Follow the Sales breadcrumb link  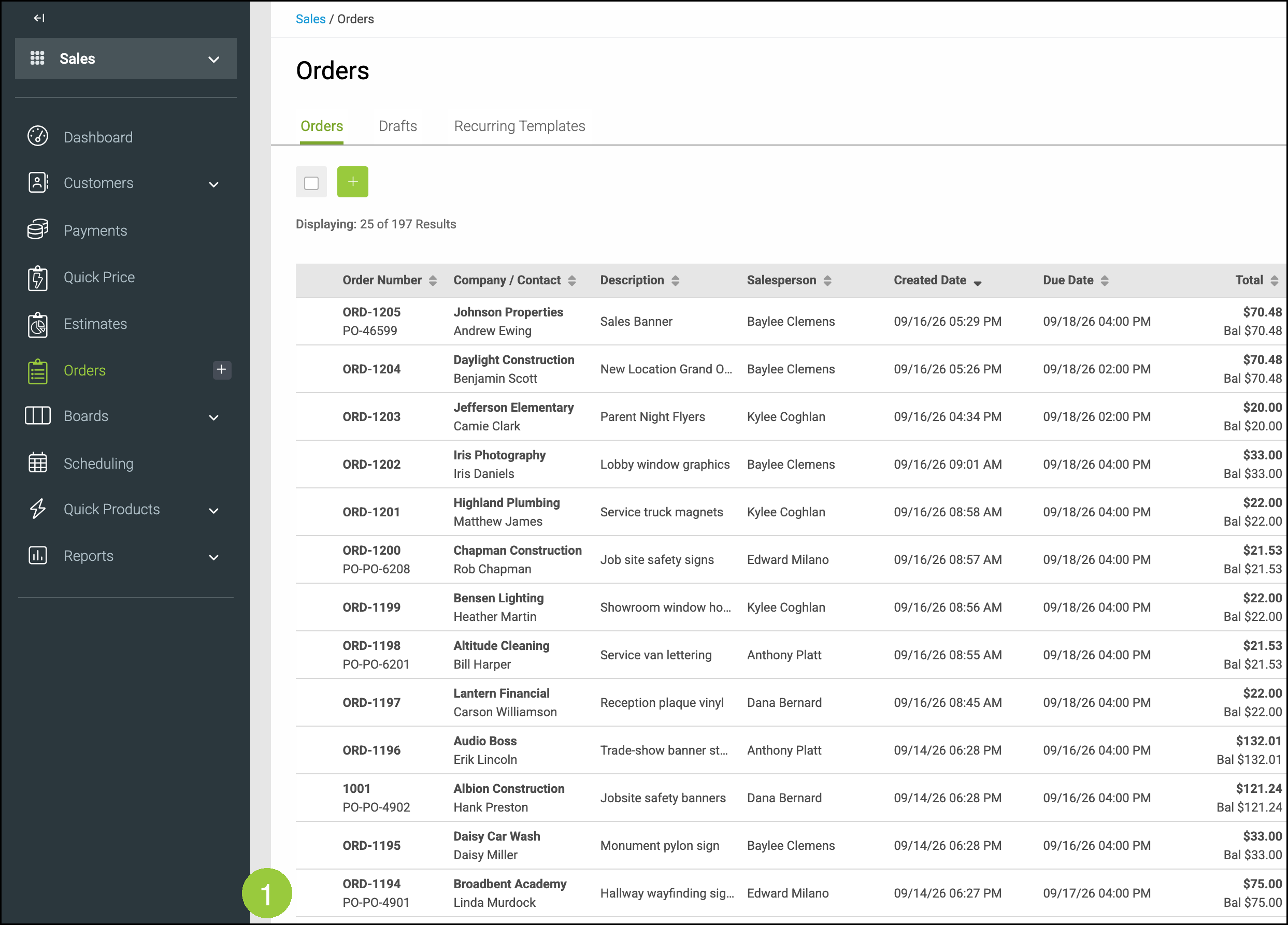311,19
